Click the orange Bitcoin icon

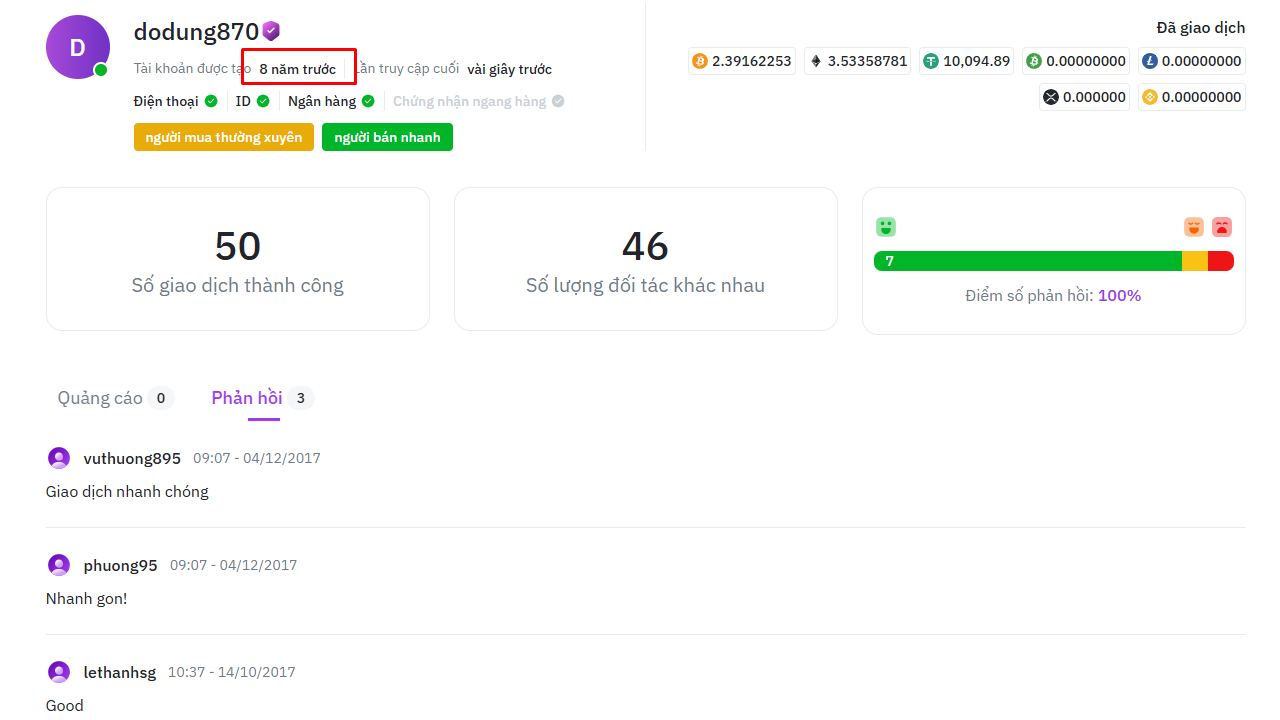point(700,61)
